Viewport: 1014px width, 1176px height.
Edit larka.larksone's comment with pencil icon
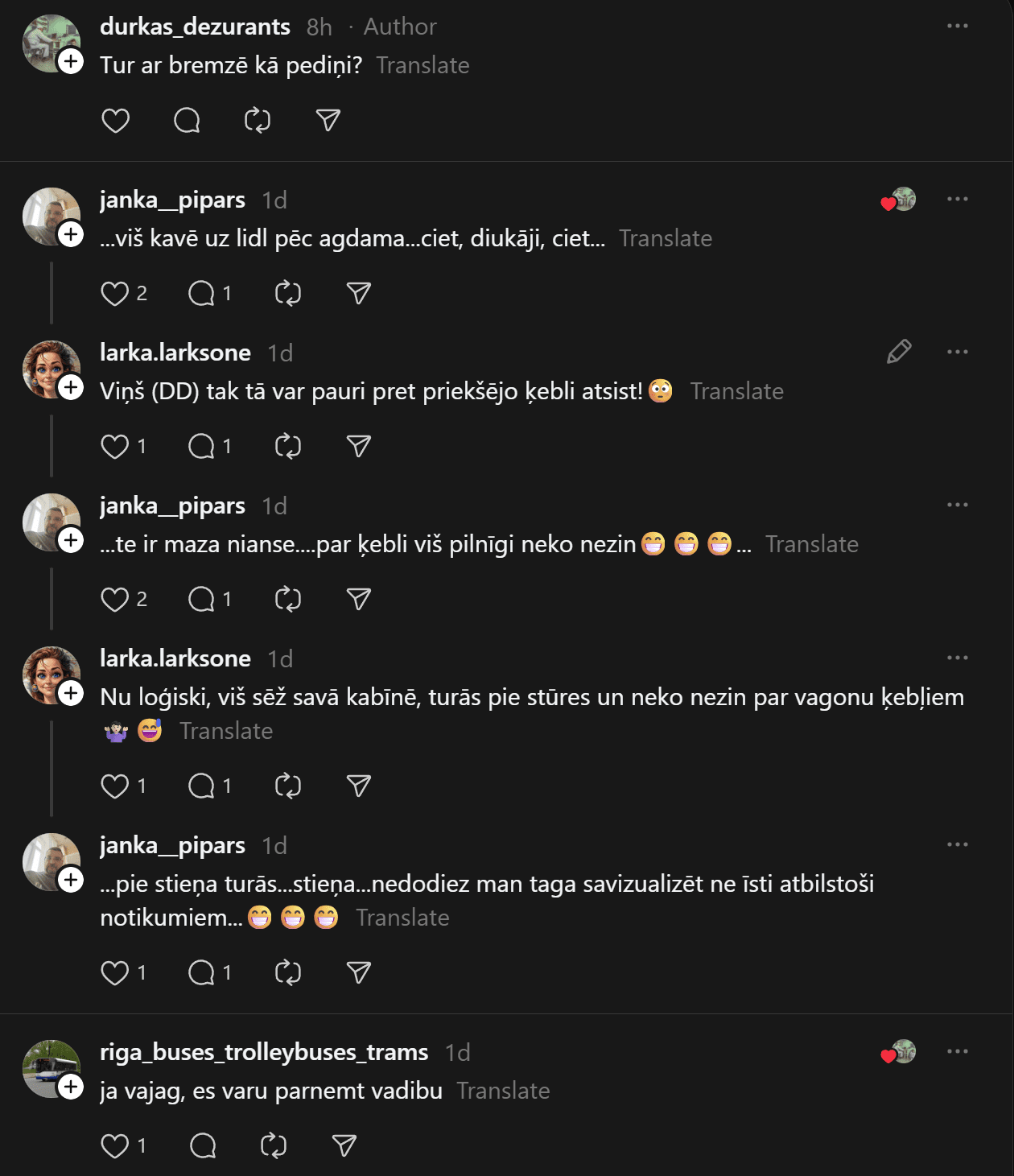[898, 352]
